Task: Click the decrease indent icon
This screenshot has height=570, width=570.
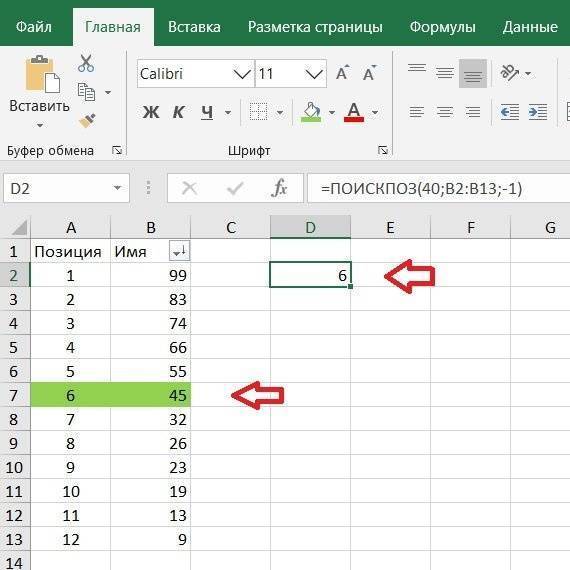Action: 510,112
